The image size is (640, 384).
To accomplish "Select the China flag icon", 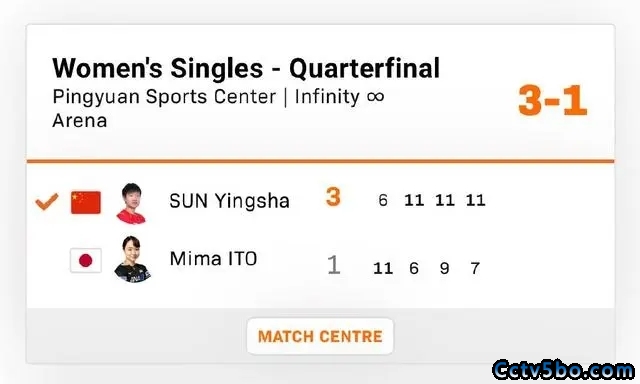I will 86,202.
